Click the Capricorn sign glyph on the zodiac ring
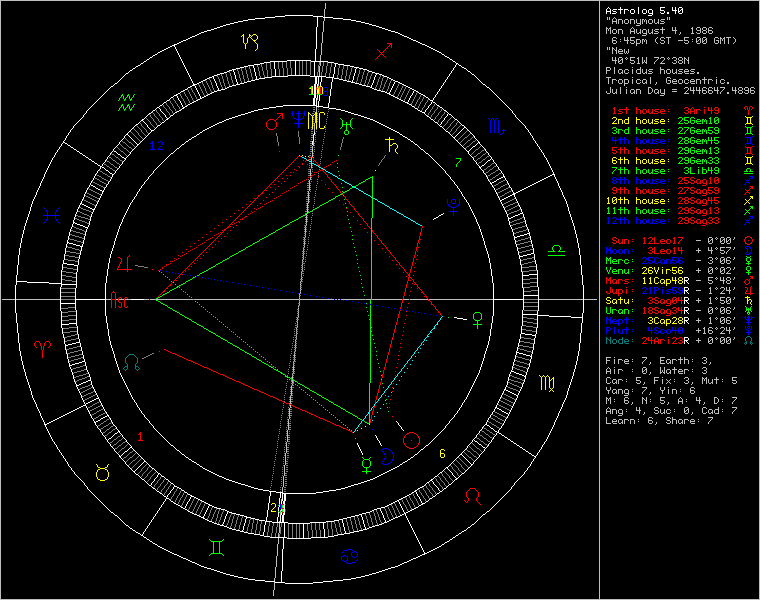The image size is (760, 600). click(250, 42)
